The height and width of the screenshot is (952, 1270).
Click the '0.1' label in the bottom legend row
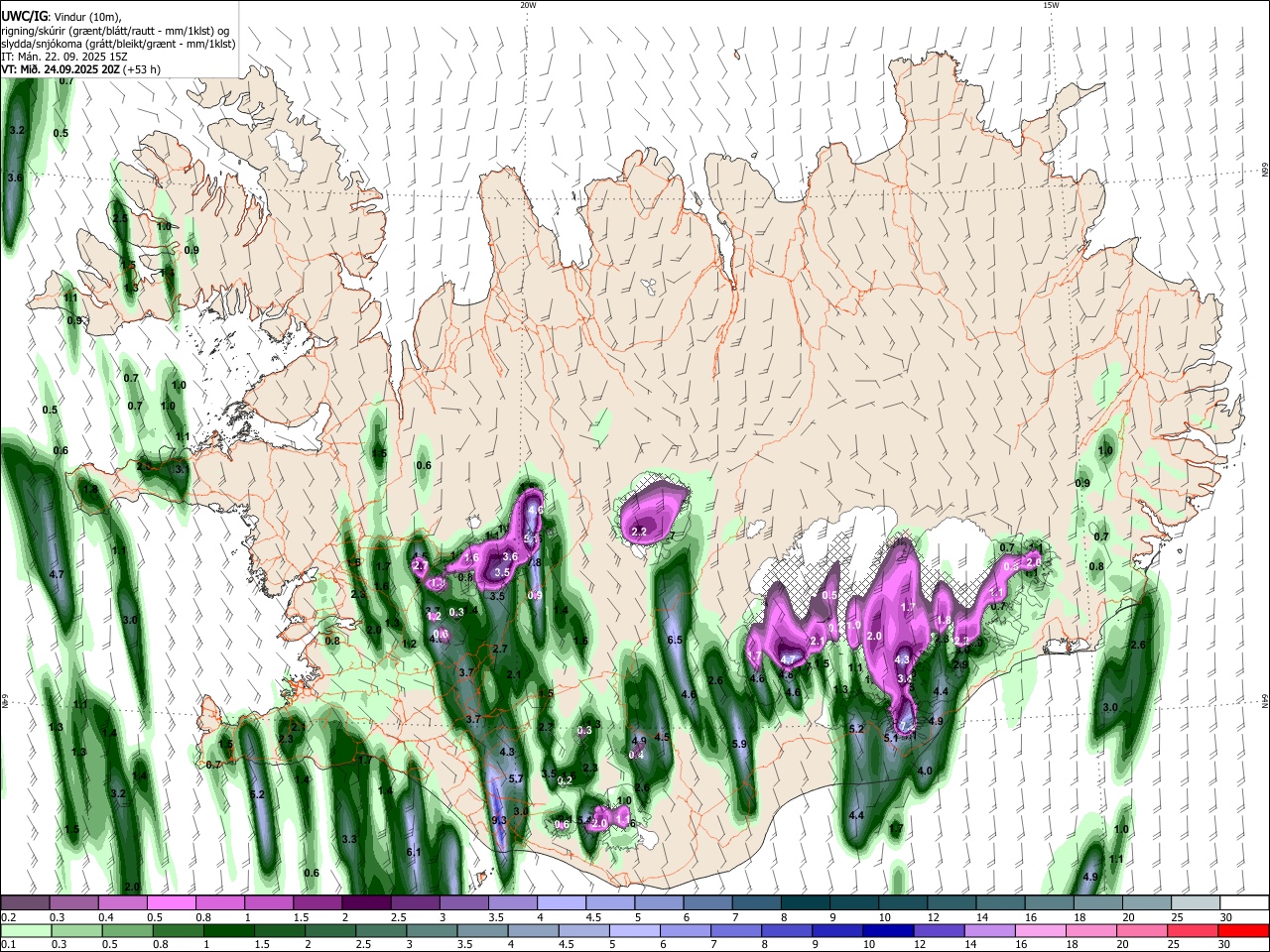point(8,945)
